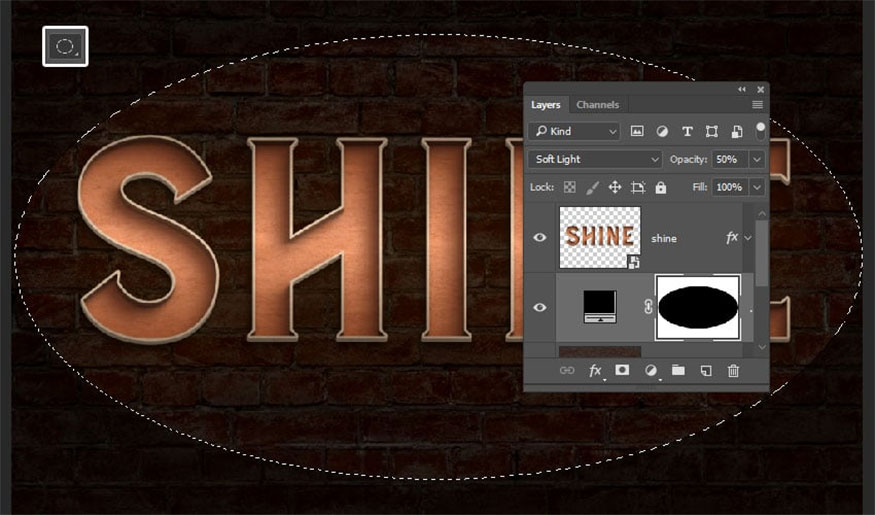Filter layers by type (T) icon
The width and height of the screenshot is (875, 515).
(687, 131)
